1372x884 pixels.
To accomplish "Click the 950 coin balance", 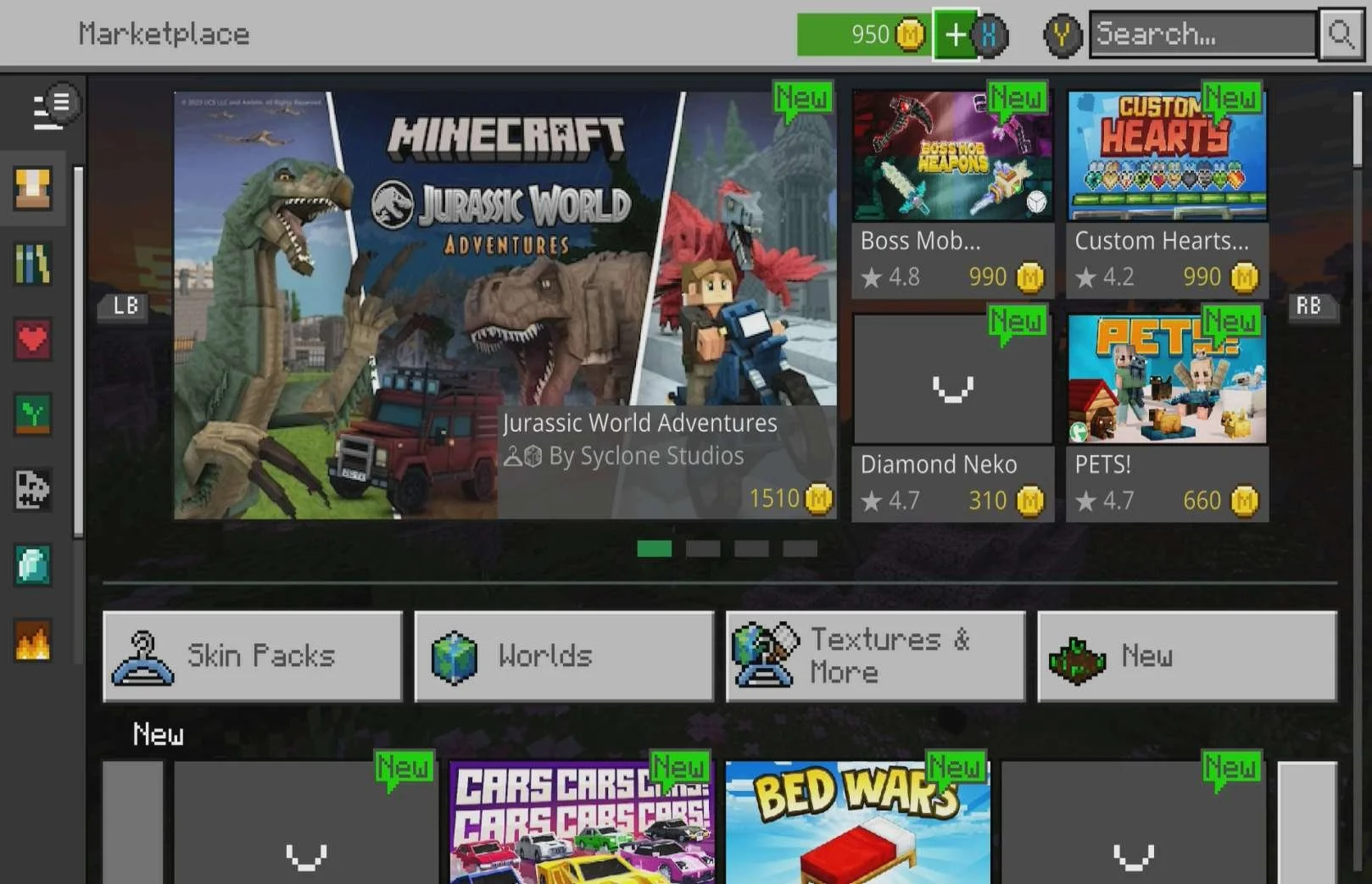I will (870, 35).
